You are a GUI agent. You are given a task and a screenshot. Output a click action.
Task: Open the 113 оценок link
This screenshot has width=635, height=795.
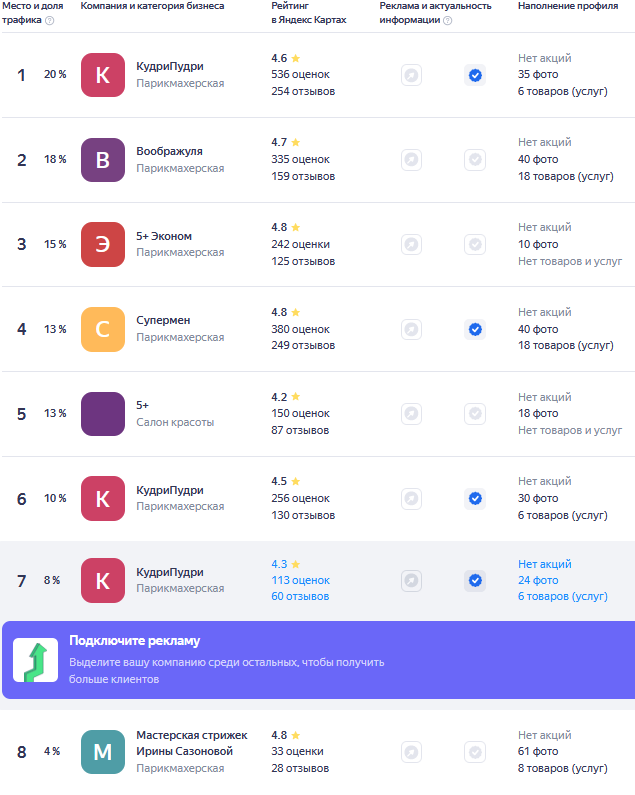point(300,580)
